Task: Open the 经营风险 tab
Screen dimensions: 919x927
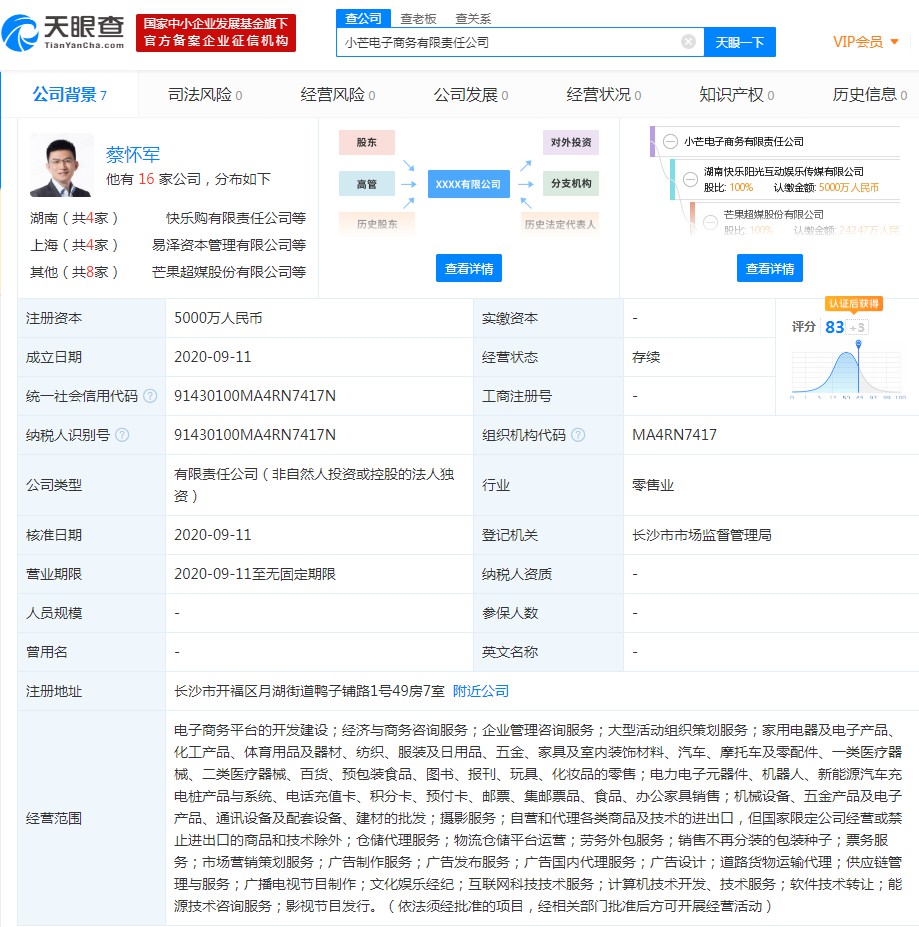Action: (x=337, y=95)
